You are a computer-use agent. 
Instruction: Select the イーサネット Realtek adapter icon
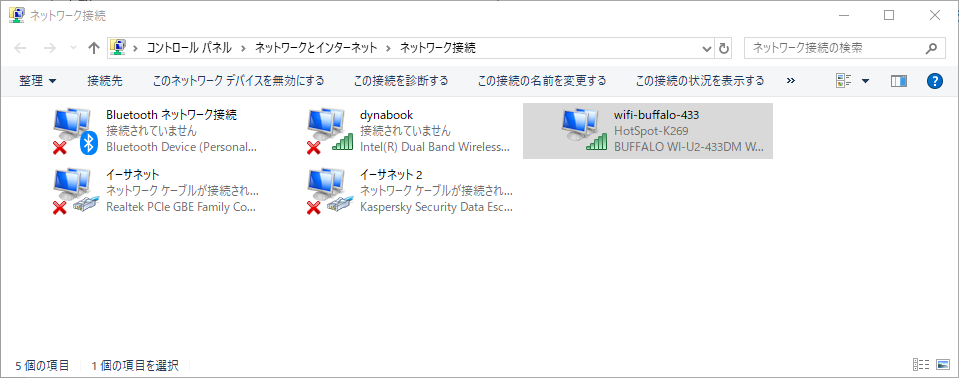pyautogui.click(x=76, y=191)
